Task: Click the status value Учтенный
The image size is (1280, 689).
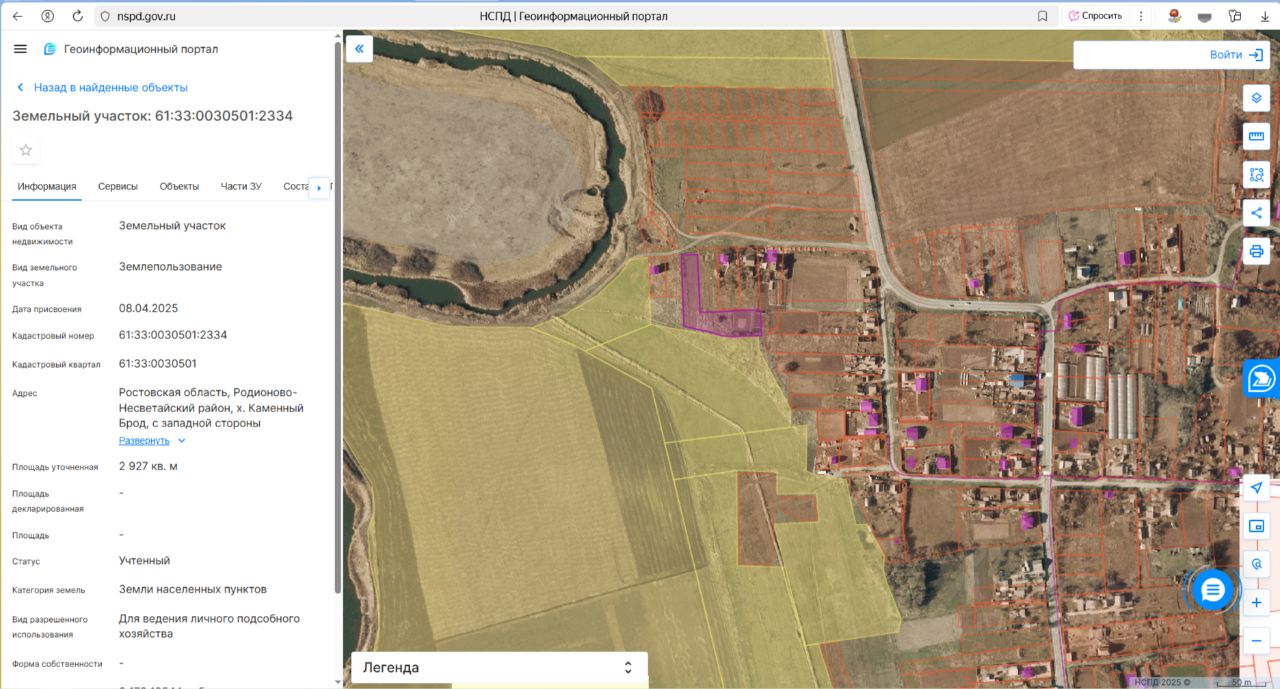Action: click(144, 560)
